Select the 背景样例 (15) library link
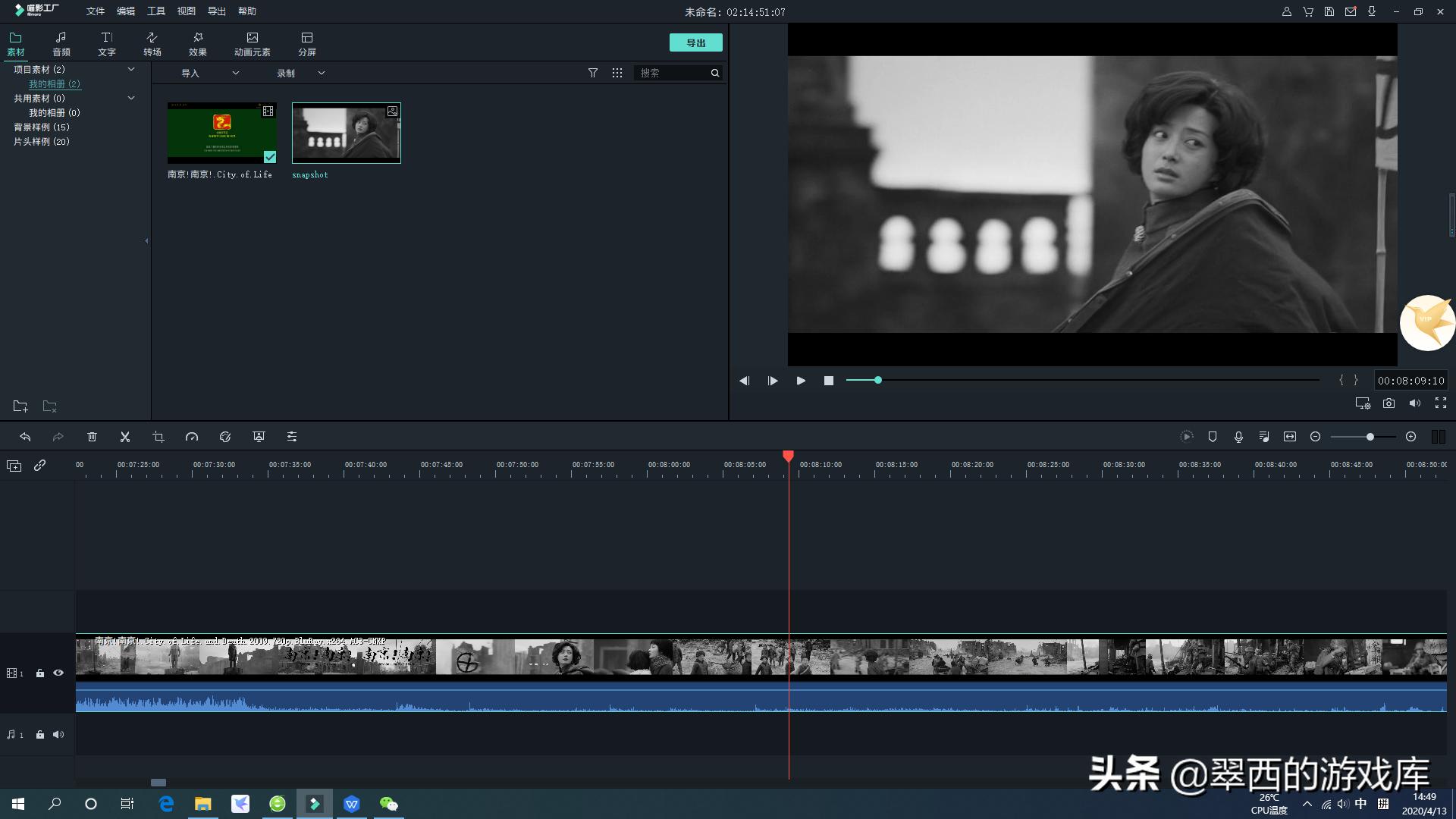Screen dimensions: 1456x819 pyautogui.click(x=42, y=127)
